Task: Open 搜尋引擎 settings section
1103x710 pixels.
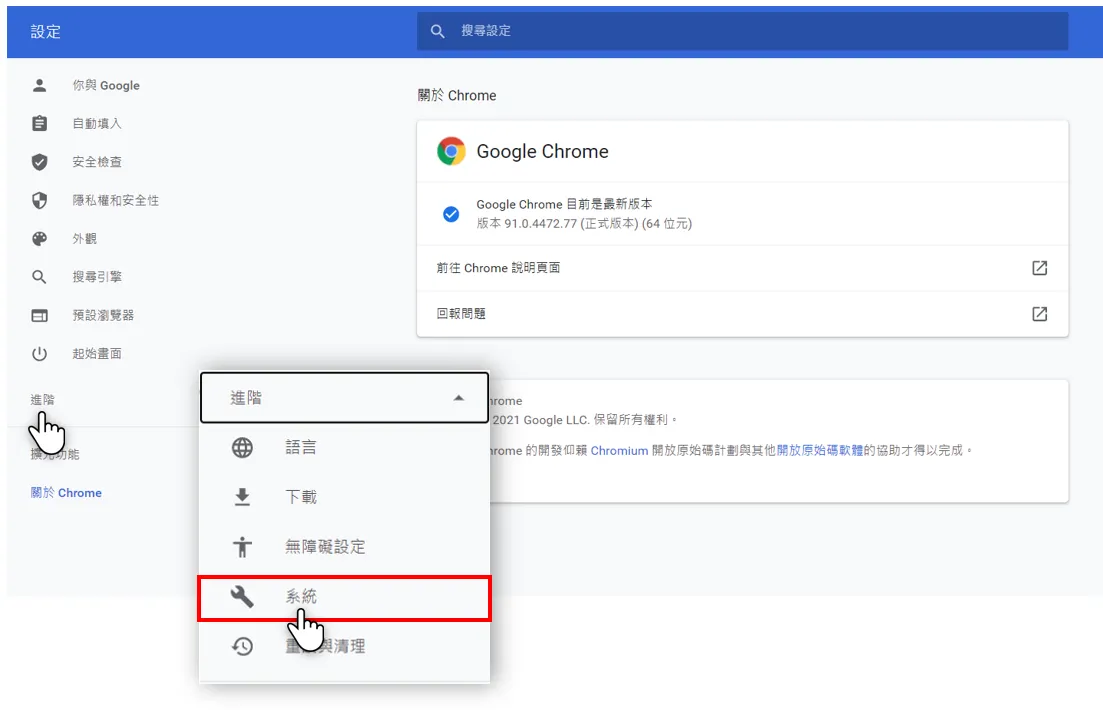Action: [97, 277]
